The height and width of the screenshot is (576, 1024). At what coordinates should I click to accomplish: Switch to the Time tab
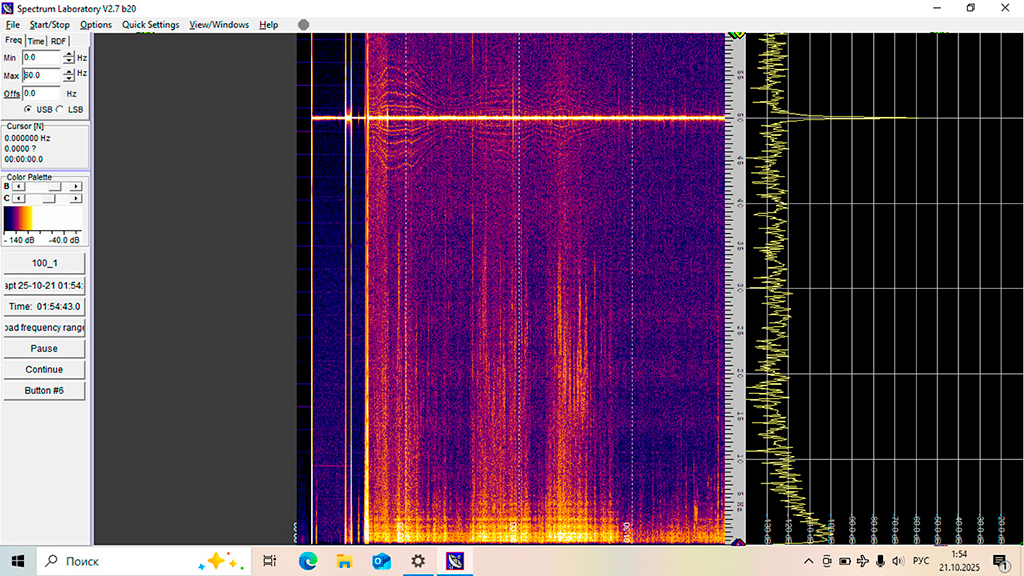click(x=35, y=41)
